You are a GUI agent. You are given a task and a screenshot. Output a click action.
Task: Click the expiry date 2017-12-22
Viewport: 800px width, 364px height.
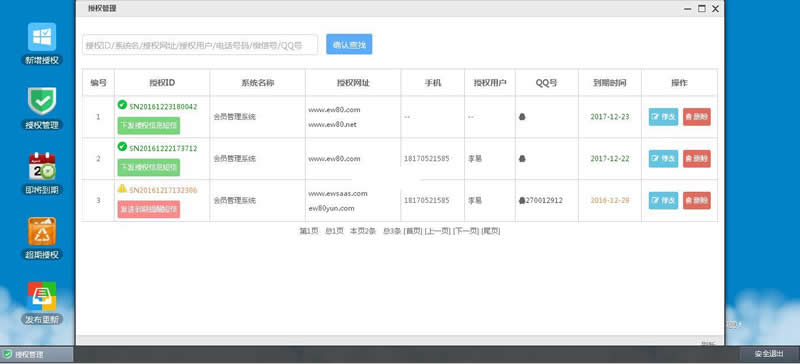tap(610, 159)
